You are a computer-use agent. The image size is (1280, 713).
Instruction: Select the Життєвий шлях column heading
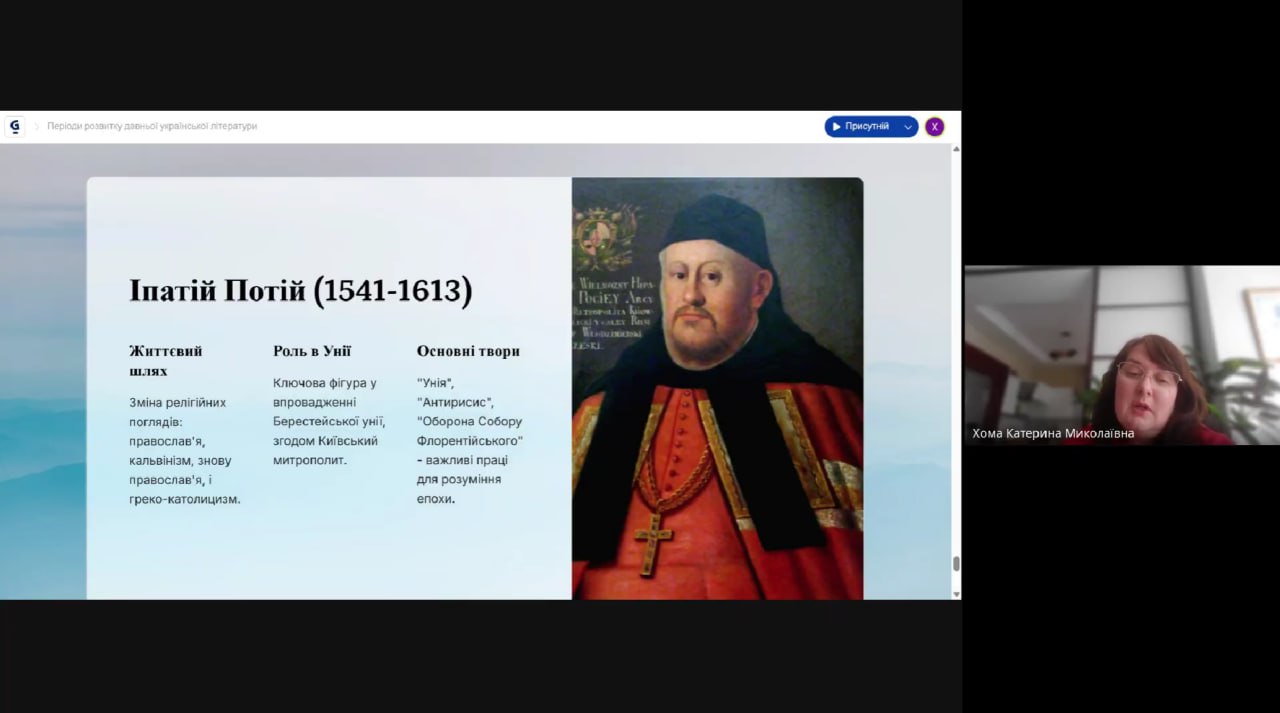pos(166,361)
